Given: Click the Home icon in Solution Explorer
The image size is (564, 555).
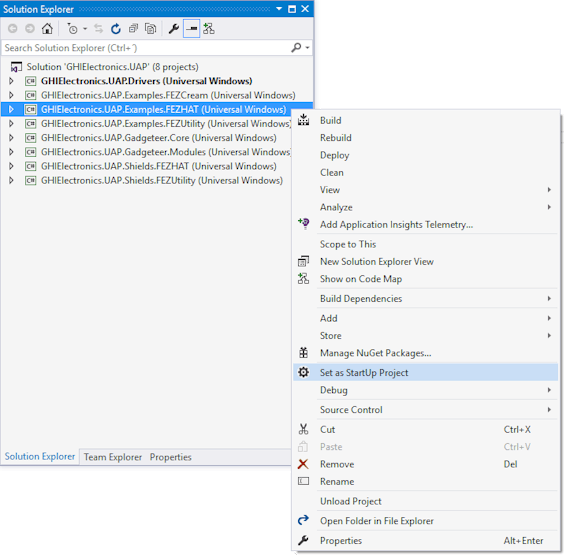Looking at the screenshot, I should (x=47, y=28).
